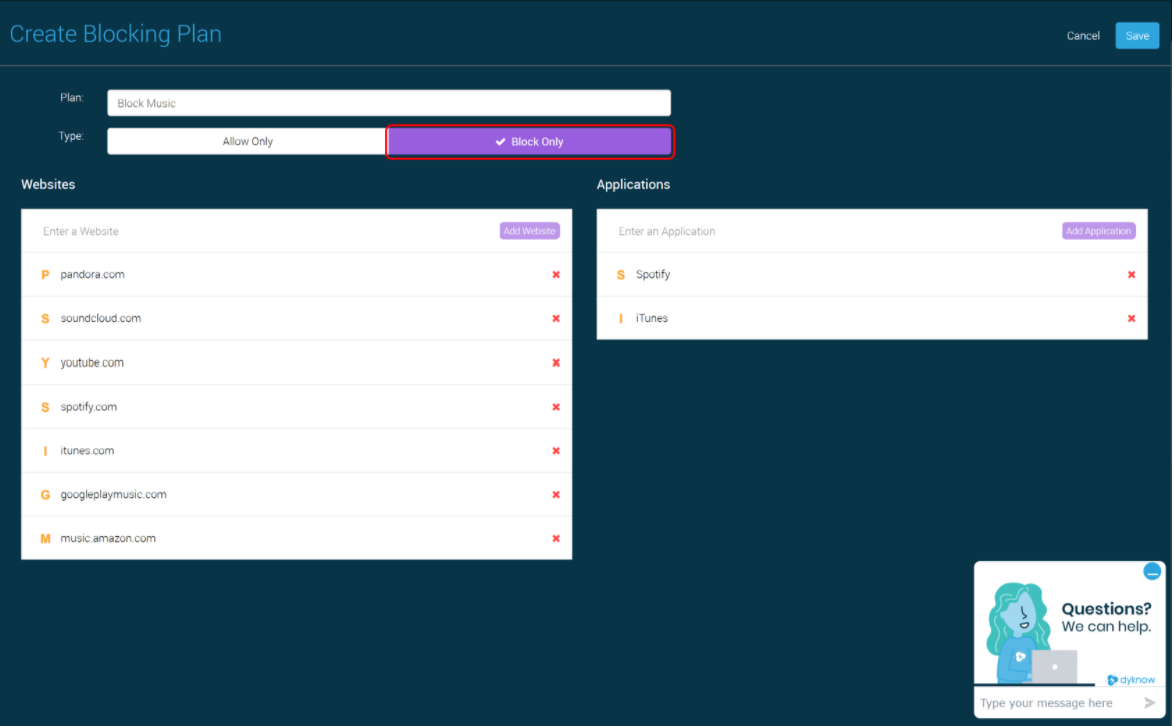The height and width of the screenshot is (726, 1174).
Task: Click the orange Y icon beside youtube.com
Action: coord(45,363)
